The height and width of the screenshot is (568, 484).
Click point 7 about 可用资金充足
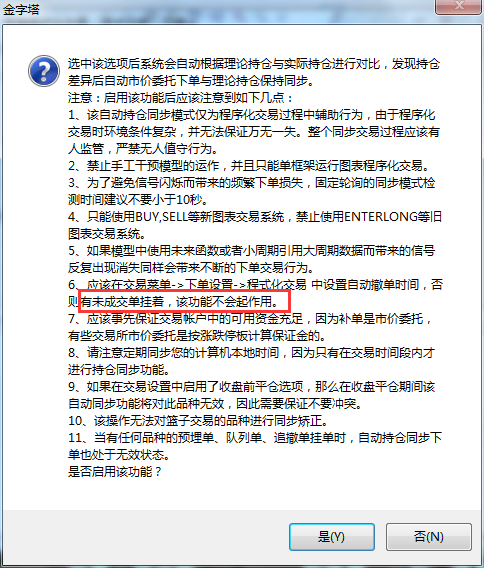[x=250, y=327]
